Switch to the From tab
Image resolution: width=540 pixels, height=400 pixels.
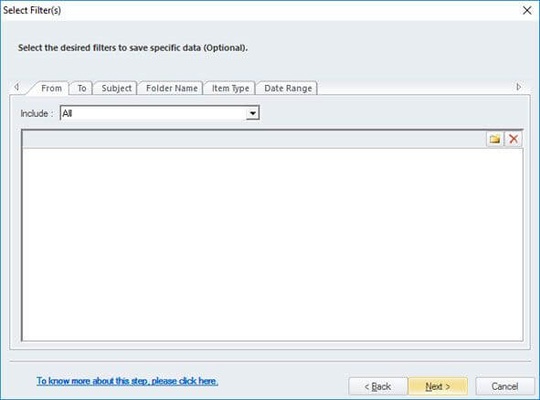(x=51, y=88)
